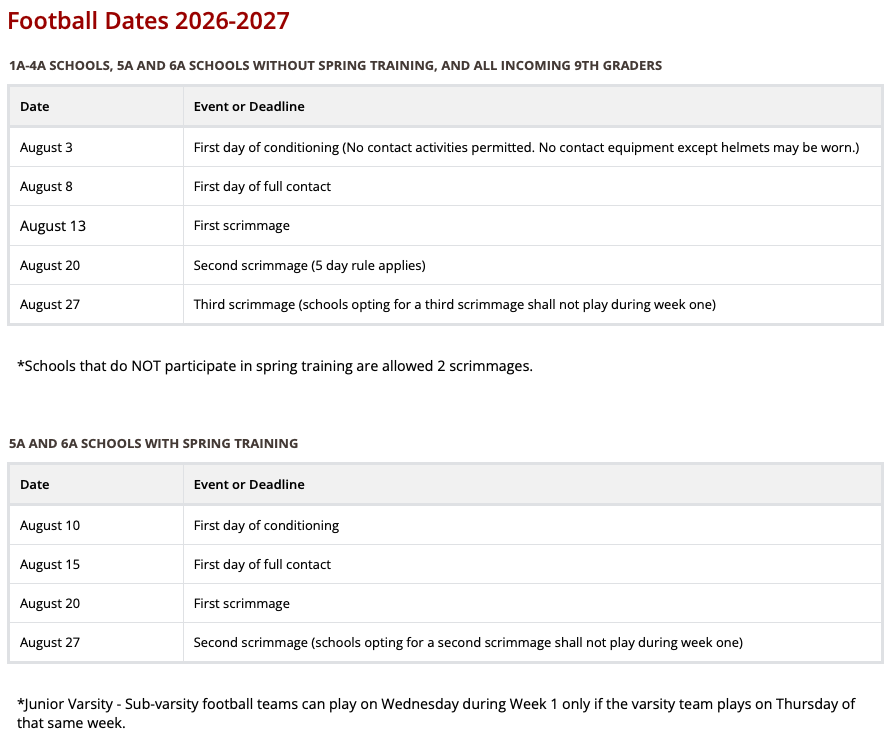
Task: Click the August 27 cell in first table
Action: coord(96,304)
